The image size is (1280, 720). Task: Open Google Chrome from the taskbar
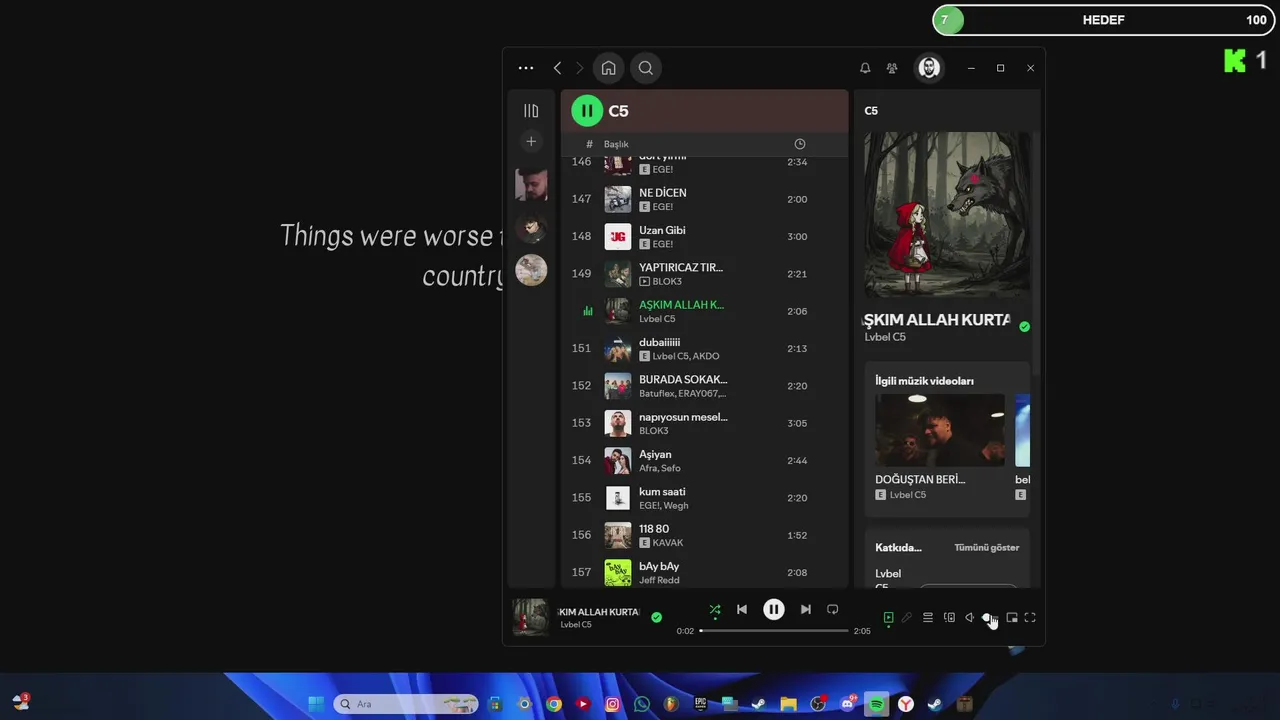click(x=554, y=704)
